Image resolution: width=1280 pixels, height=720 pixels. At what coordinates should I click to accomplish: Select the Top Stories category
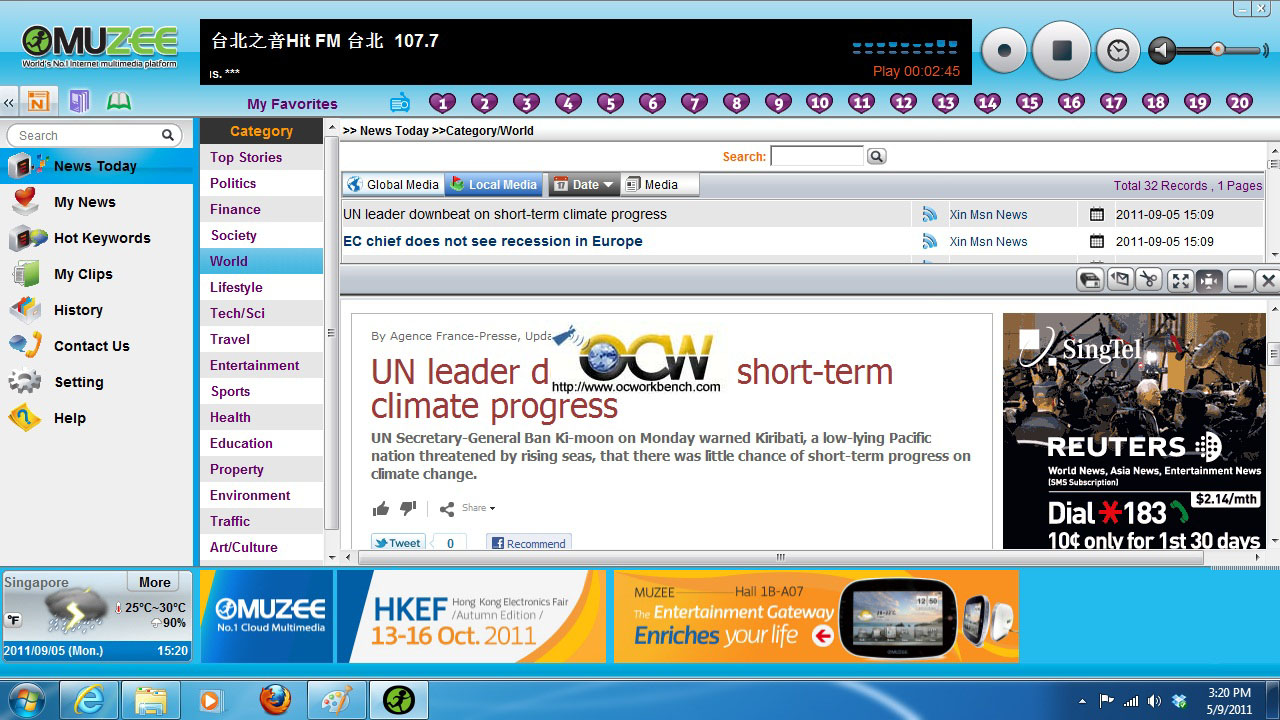tap(261, 157)
